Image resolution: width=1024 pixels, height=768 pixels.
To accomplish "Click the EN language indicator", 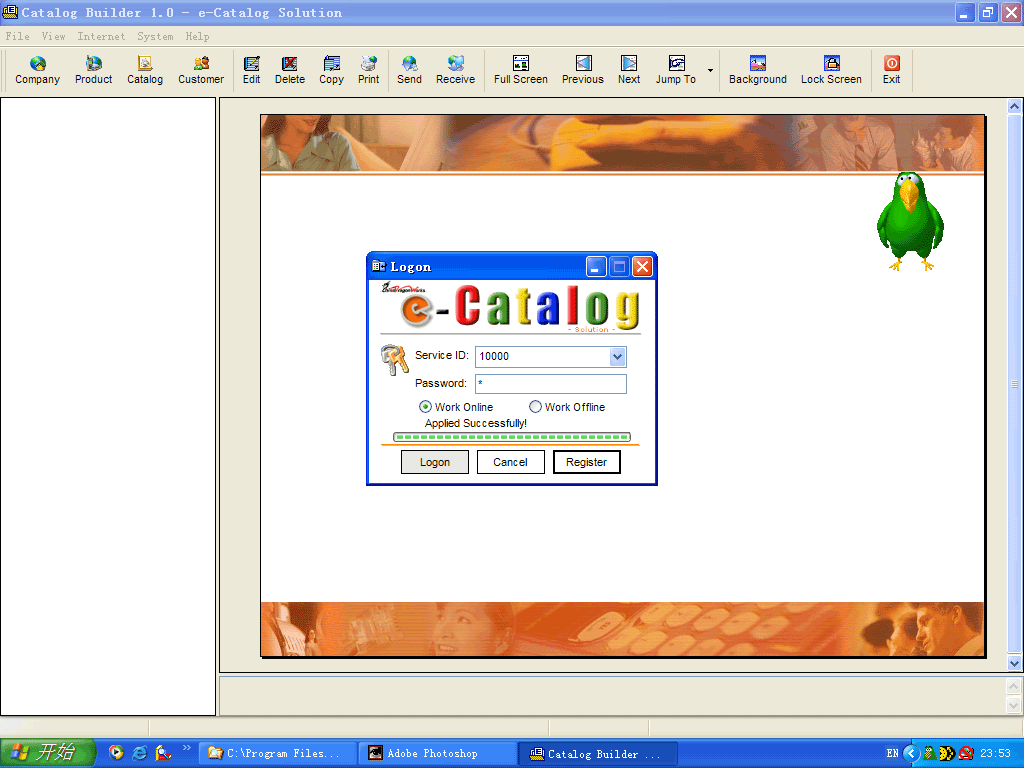I will 892,754.
